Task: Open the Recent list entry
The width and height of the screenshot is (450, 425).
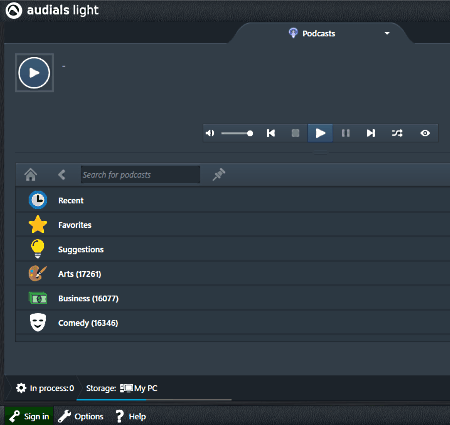Action: click(x=233, y=200)
